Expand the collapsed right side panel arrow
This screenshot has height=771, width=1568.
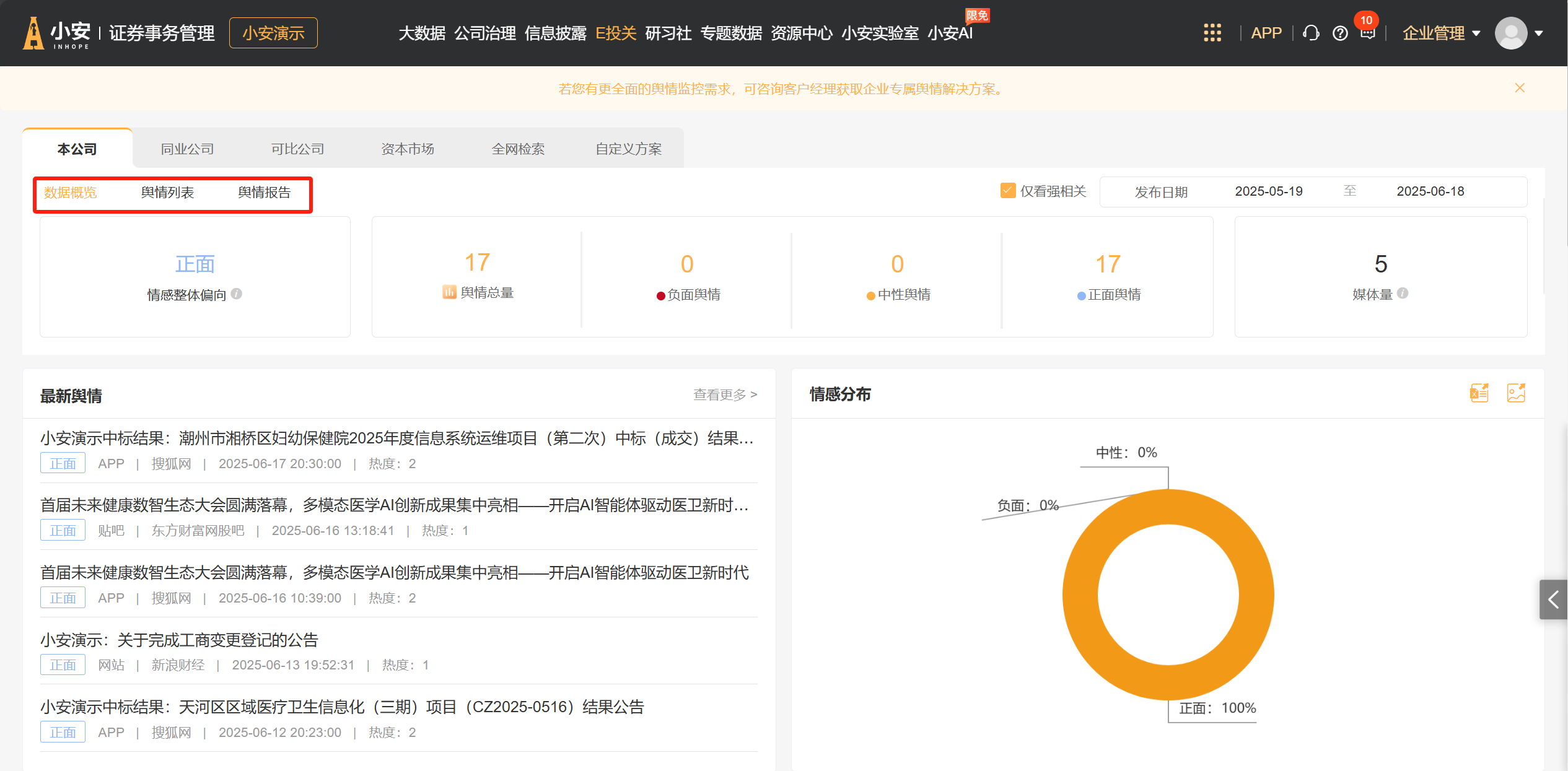1553,599
